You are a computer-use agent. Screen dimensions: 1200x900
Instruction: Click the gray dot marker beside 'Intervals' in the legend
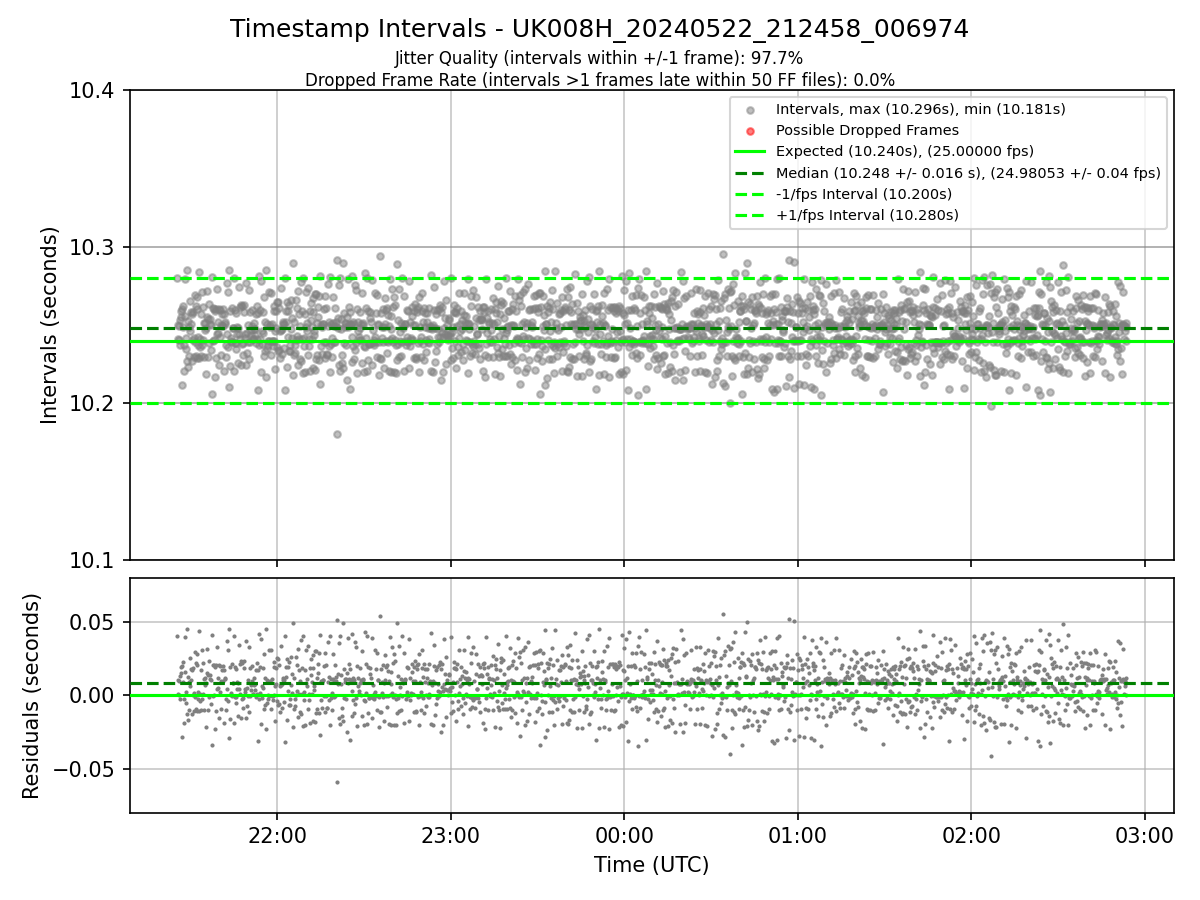[751, 110]
